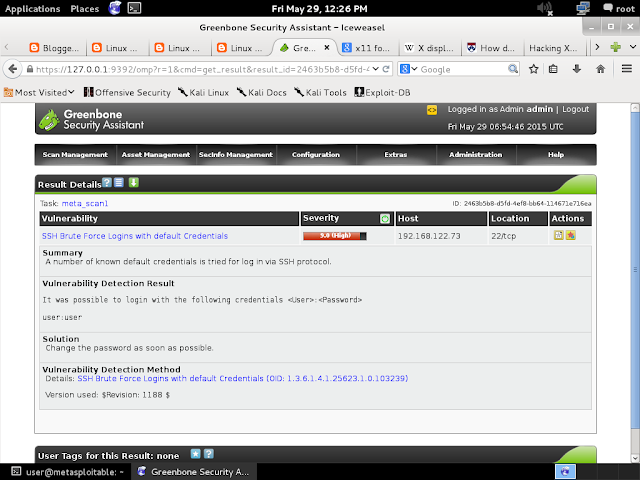Go to the browser home page
The image size is (640, 480).
600,69
